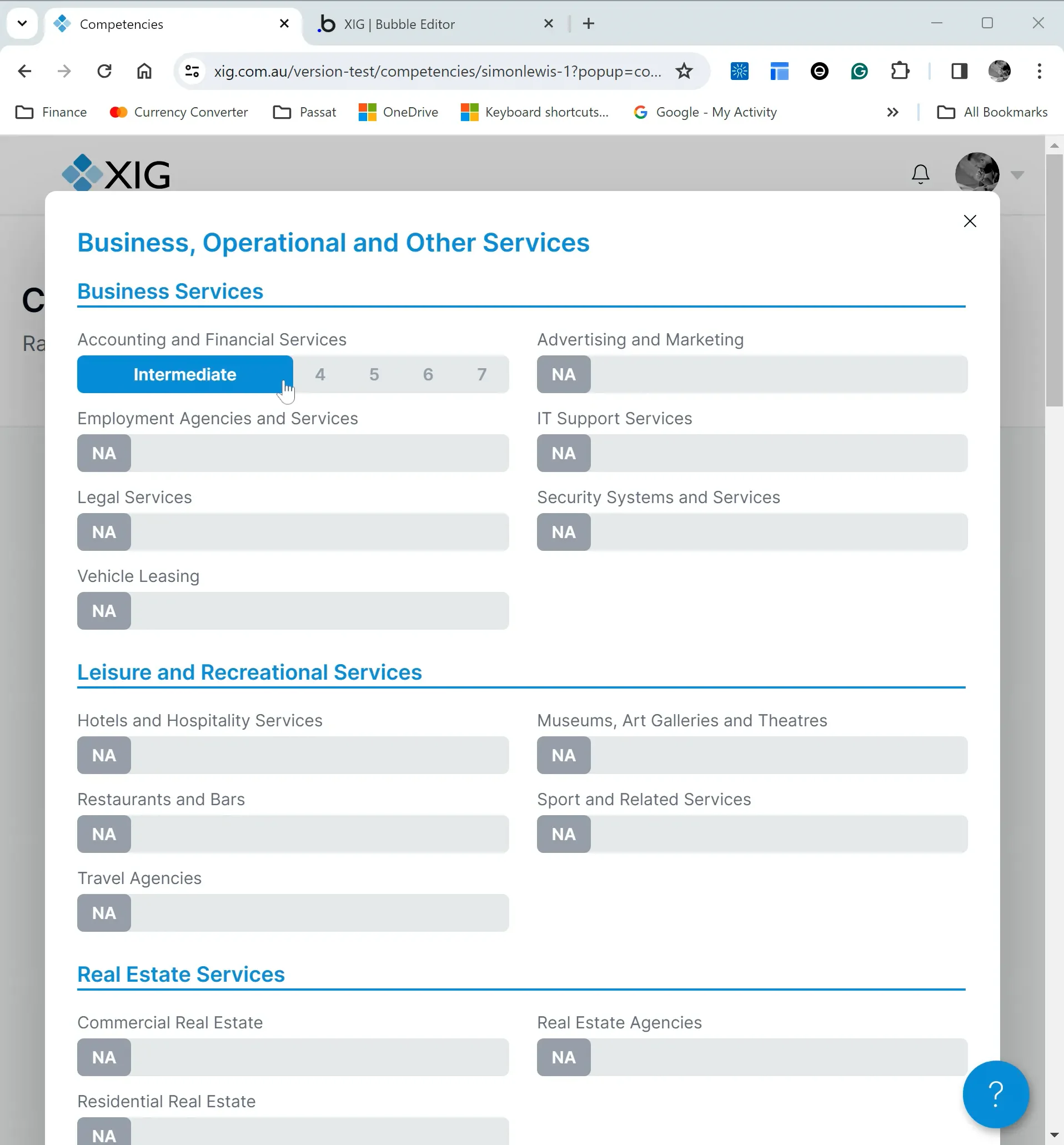The height and width of the screenshot is (1145, 1064).
Task: Set Accounting and Financial Services to 4
Action: tap(320, 374)
